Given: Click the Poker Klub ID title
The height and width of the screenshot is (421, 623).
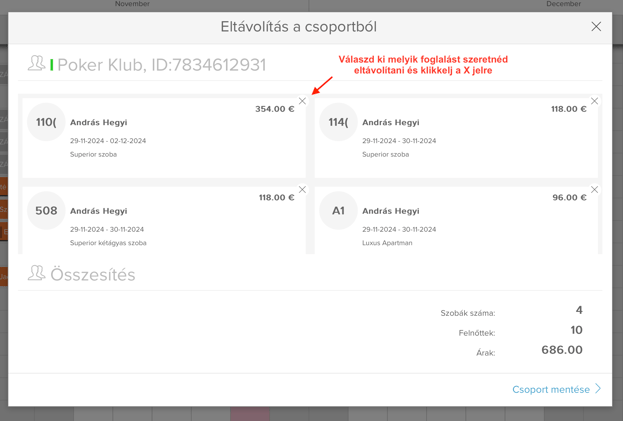Looking at the screenshot, I should click(x=162, y=65).
